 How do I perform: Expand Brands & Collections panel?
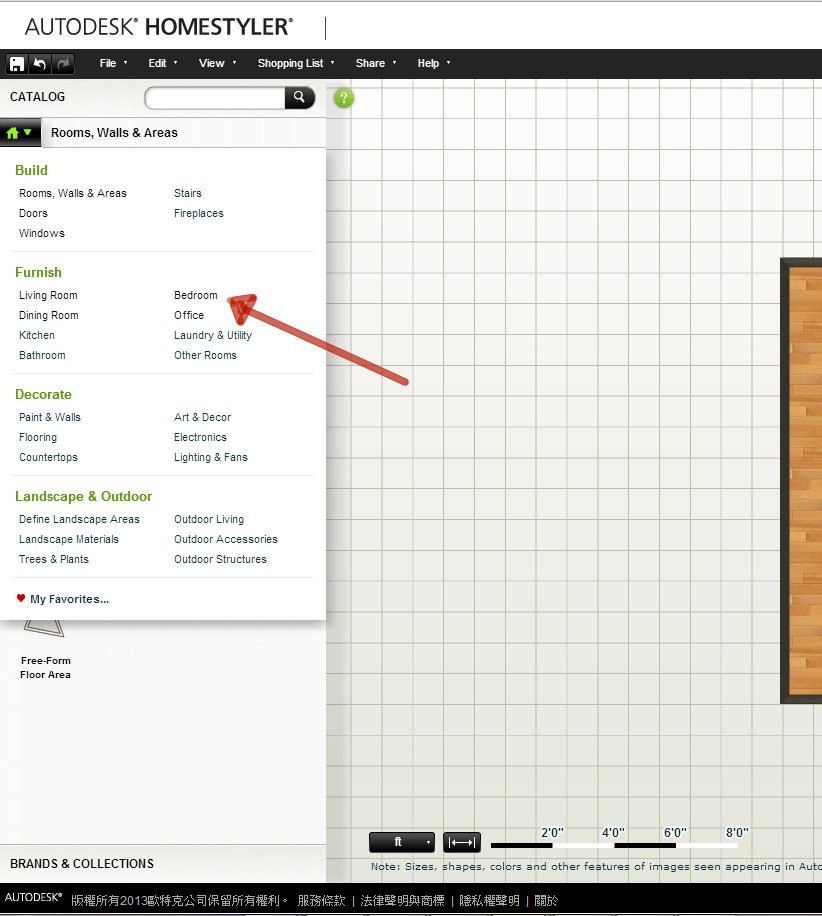click(x=82, y=864)
